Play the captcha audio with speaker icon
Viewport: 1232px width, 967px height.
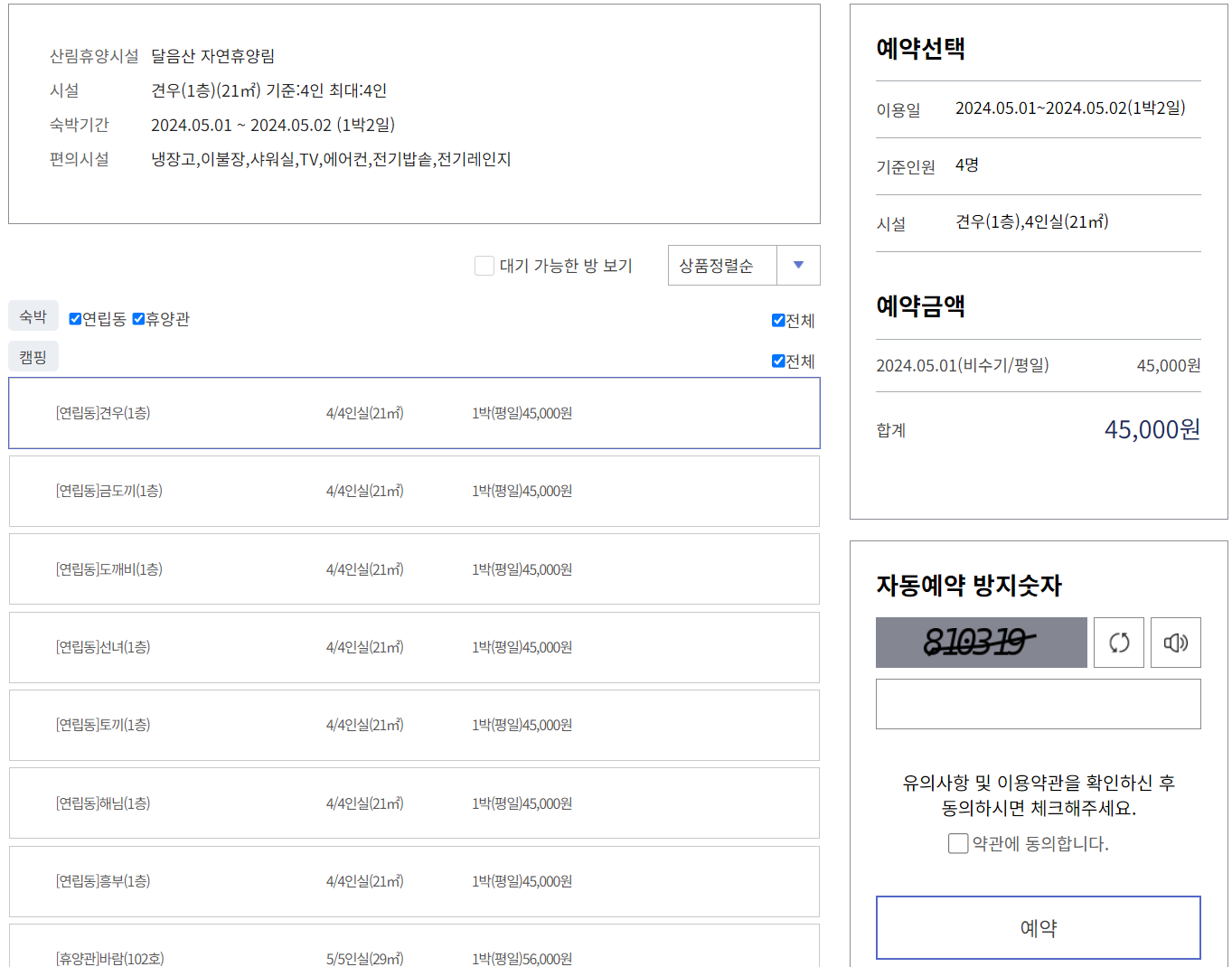click(1175, 642)
